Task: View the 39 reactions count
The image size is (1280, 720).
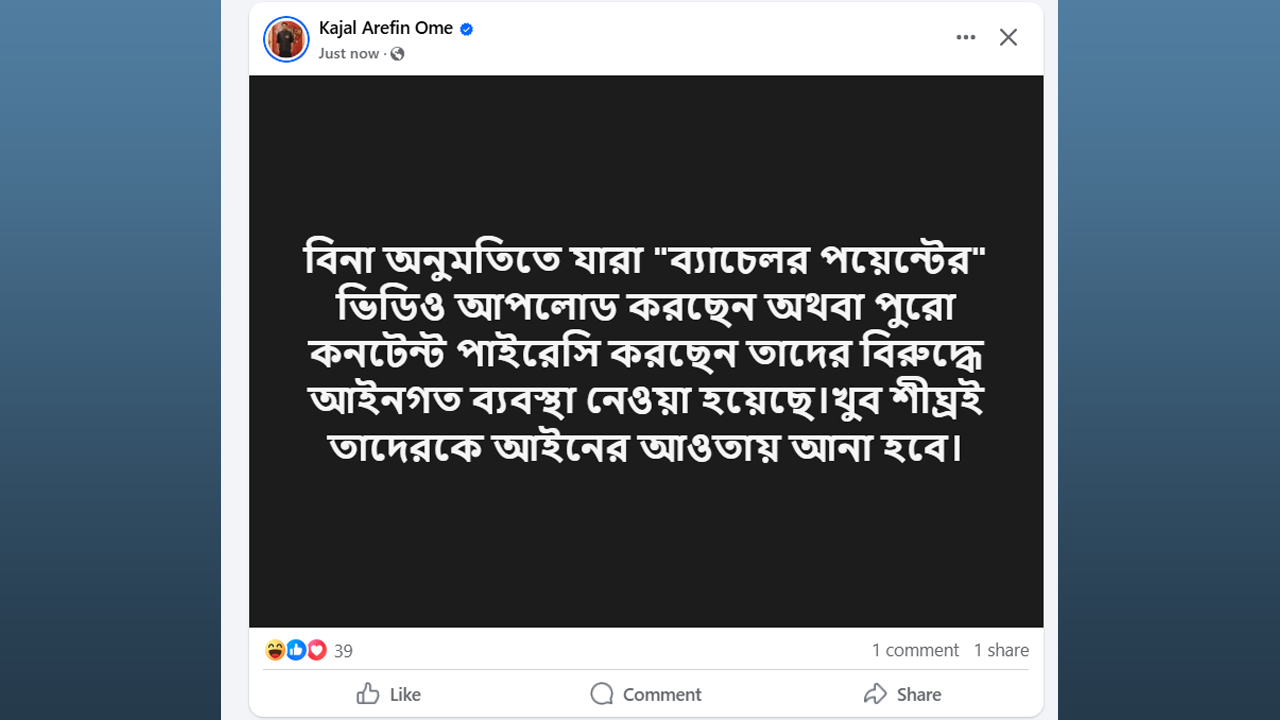Action: [343, 651]
